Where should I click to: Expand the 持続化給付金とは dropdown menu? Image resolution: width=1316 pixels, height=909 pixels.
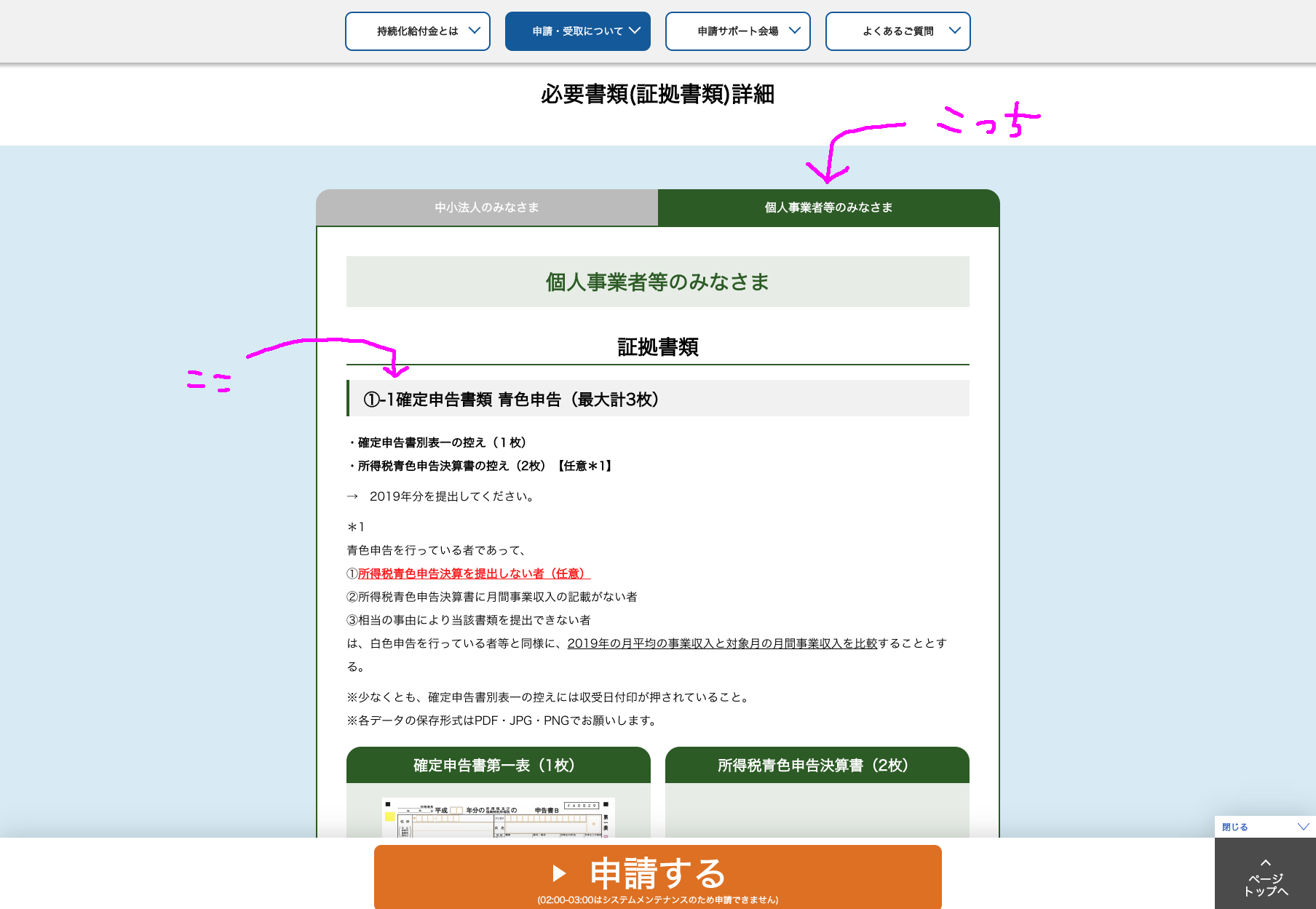click(417, 31)
